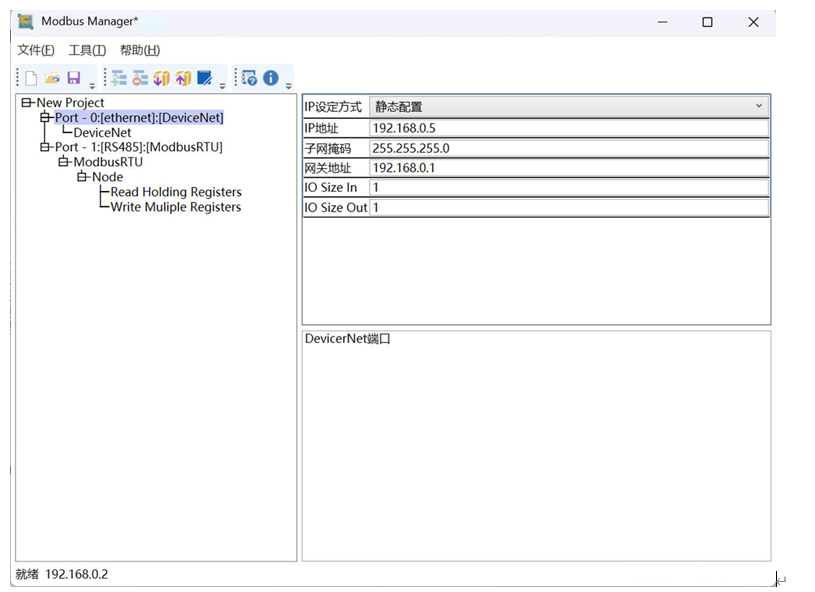815x592 pixels.
Task: Click the New file toolbar icon
Action: [31, 78]
